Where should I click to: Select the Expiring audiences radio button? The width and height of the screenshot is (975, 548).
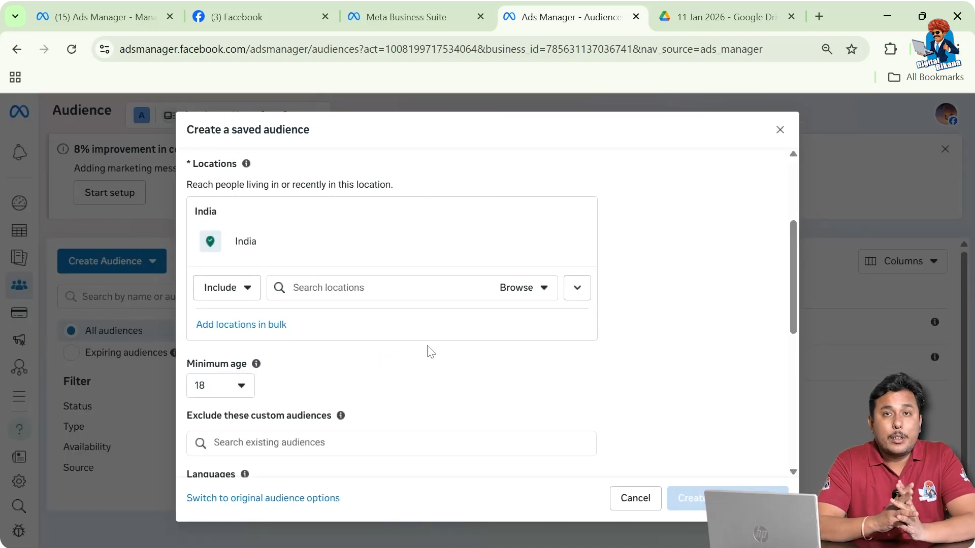point(71,353)
